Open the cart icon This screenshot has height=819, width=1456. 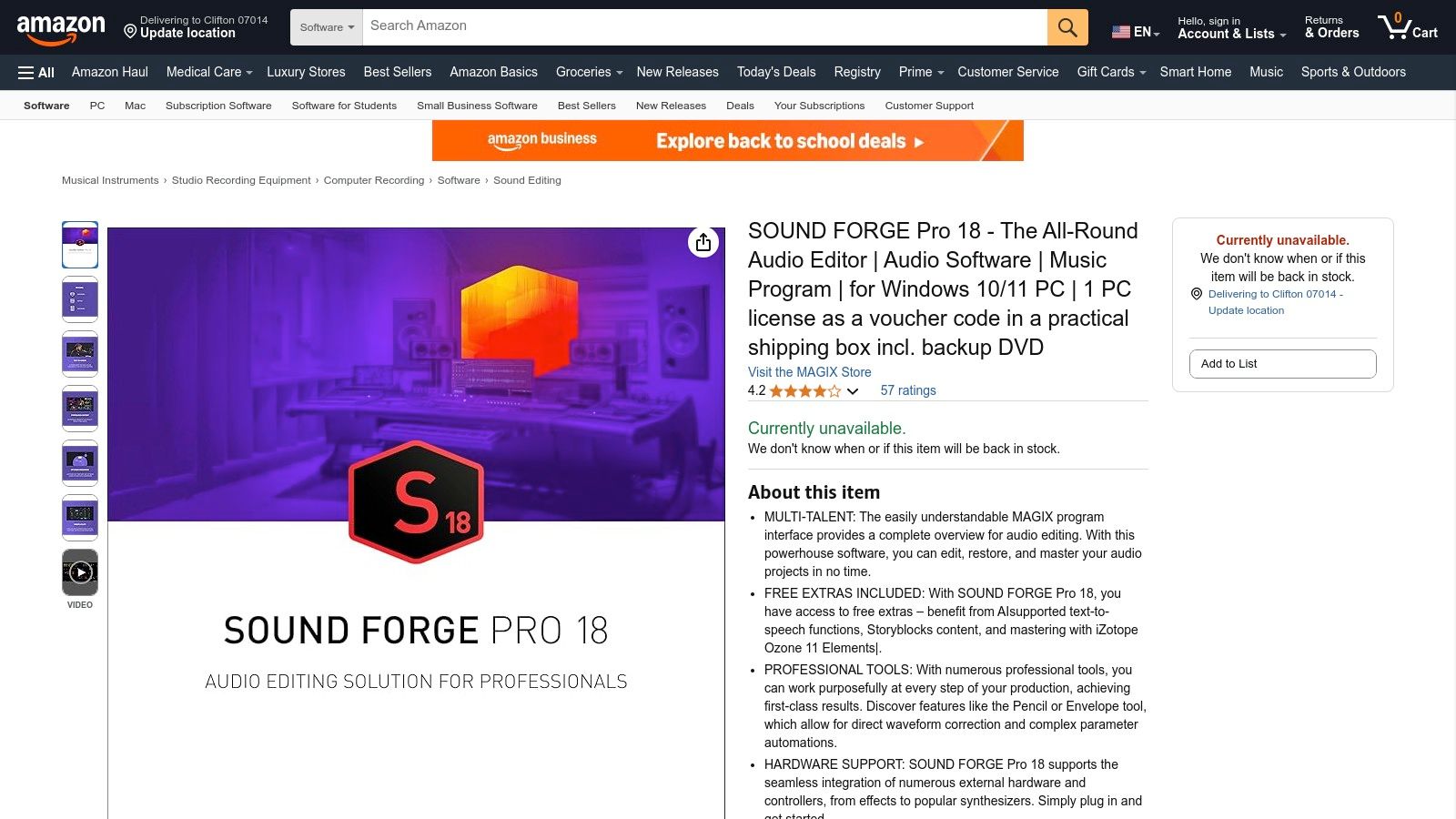(1407, 26)
